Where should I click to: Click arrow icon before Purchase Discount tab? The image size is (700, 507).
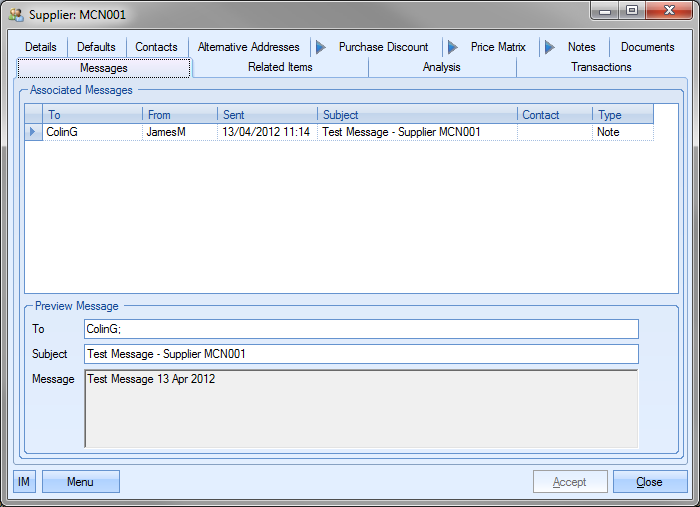[x=320, y=47]
